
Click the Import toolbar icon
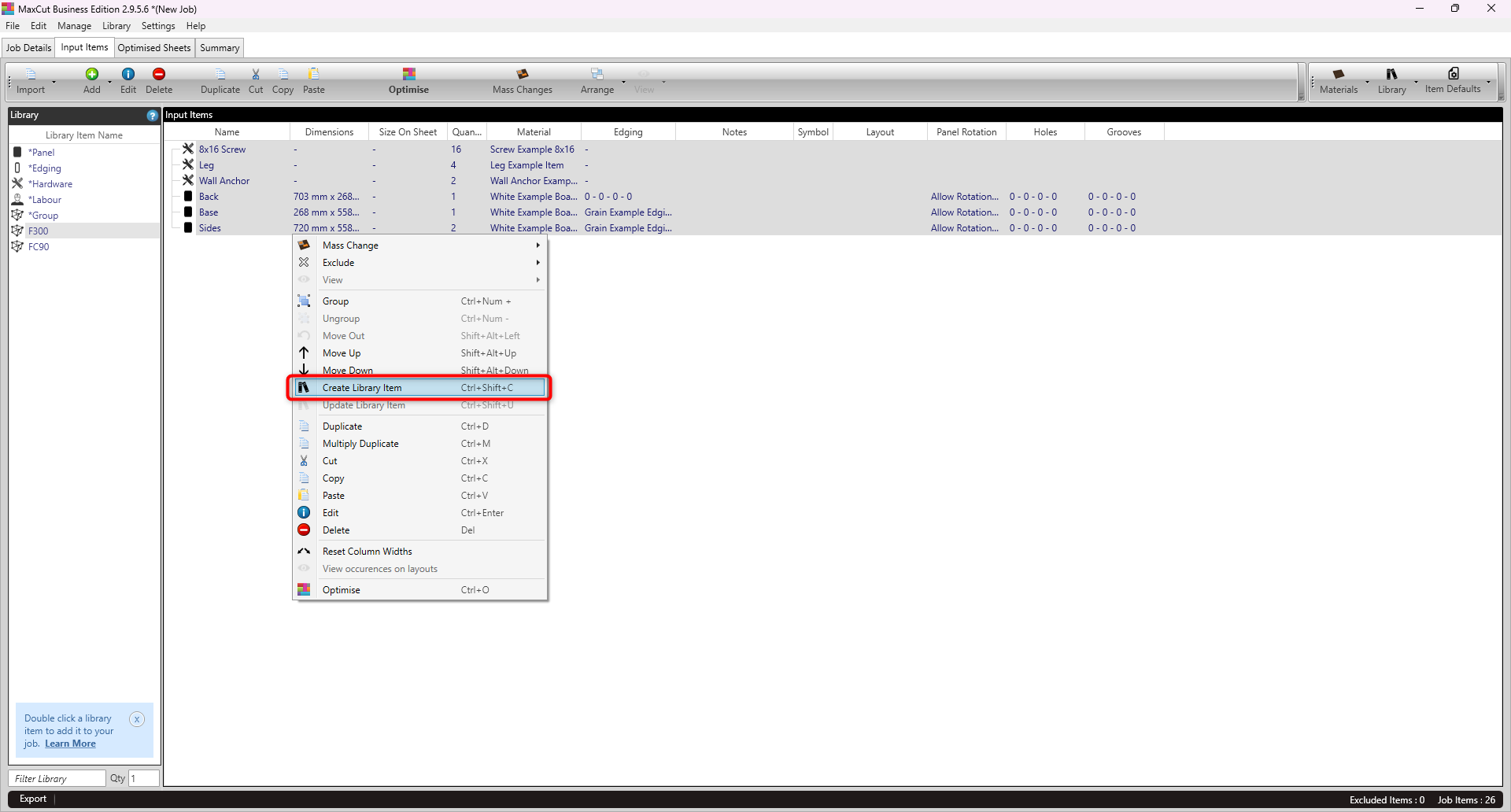tap(31, 74)
